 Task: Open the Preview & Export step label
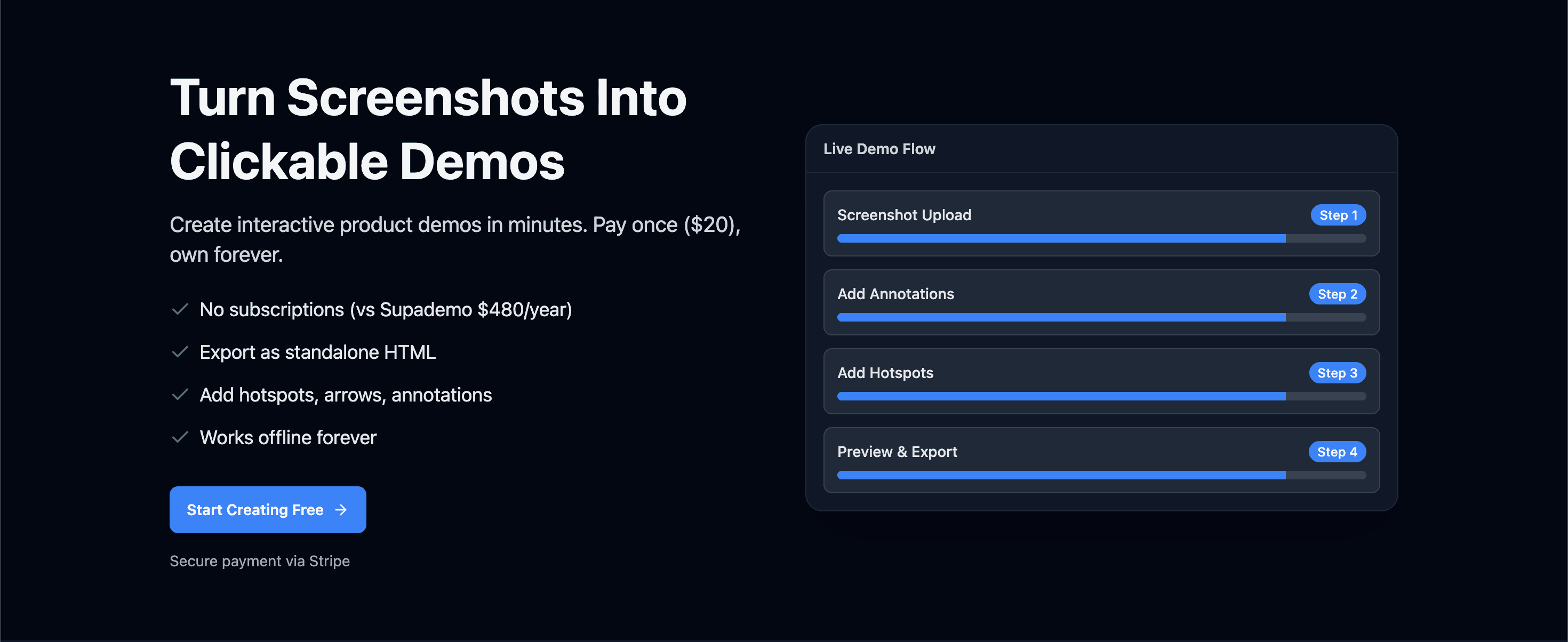(897, 452)
